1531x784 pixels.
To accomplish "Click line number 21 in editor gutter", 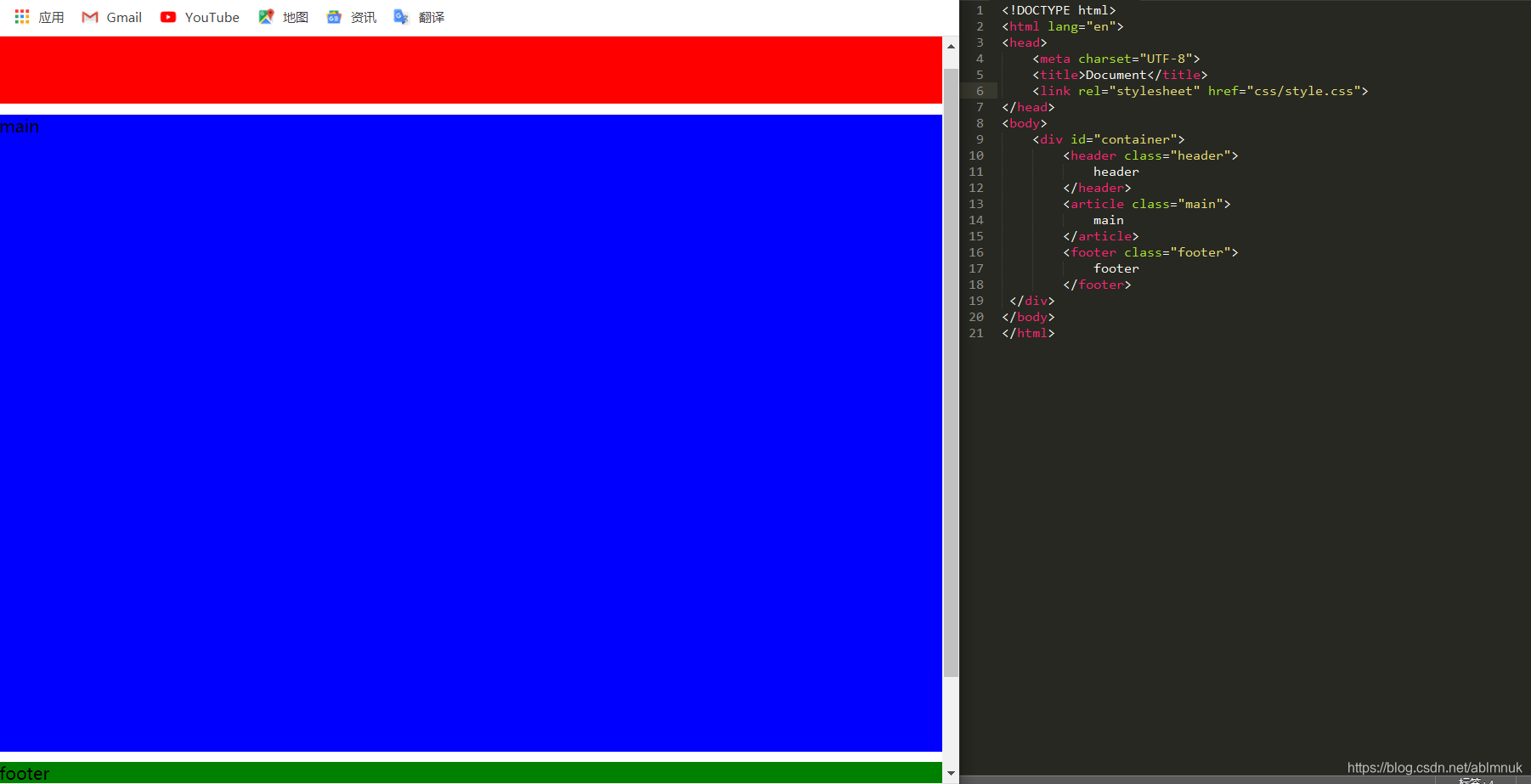I will 976,333.
